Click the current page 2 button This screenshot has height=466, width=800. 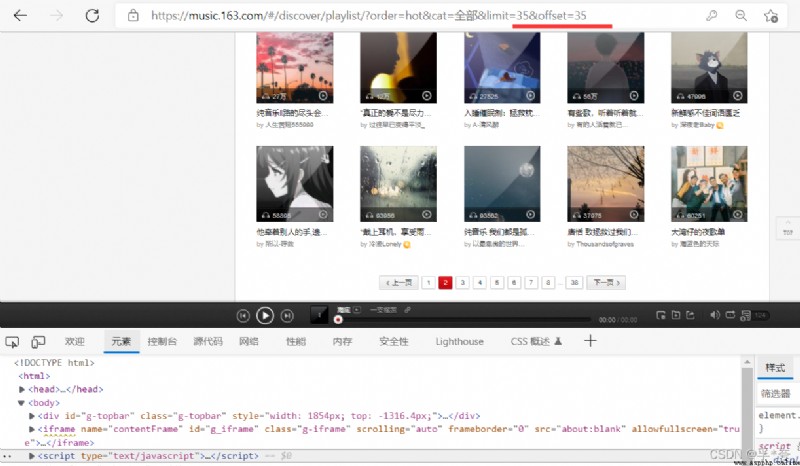tap(445, 282)
